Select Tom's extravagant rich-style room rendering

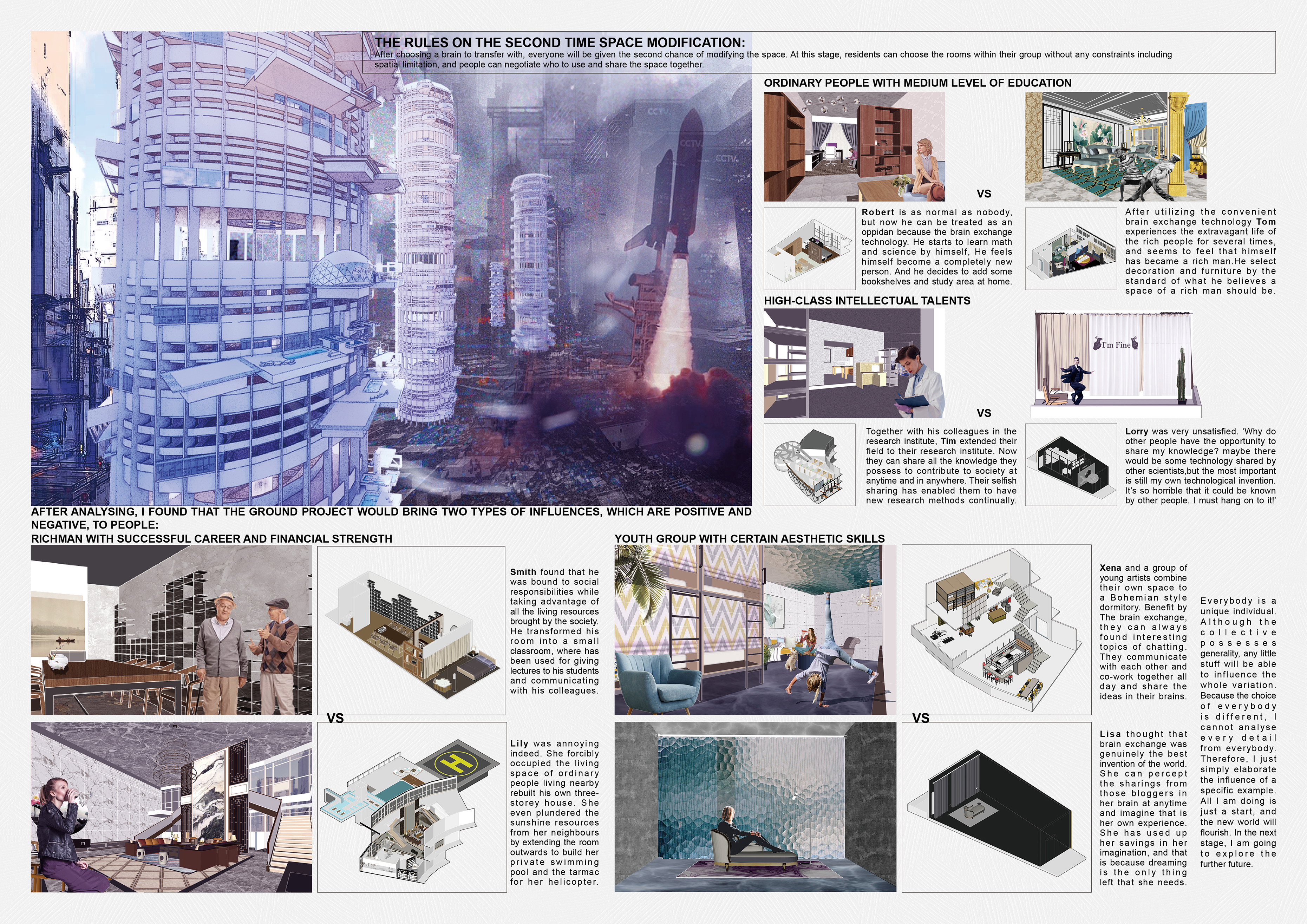1116,147
